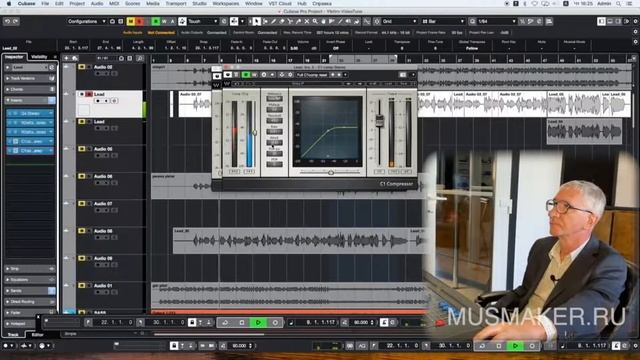Expand the Strip inspector section

[x=30, y=269]
